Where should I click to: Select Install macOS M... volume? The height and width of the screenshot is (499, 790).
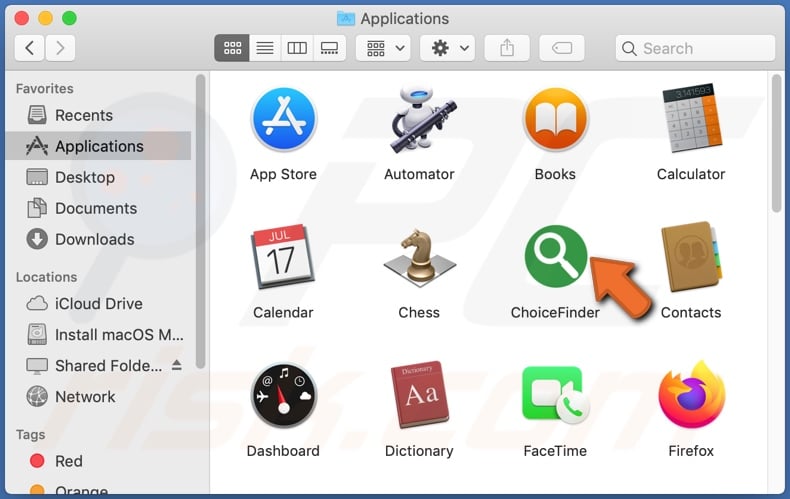pyautogui.click(x=98, y=335)
